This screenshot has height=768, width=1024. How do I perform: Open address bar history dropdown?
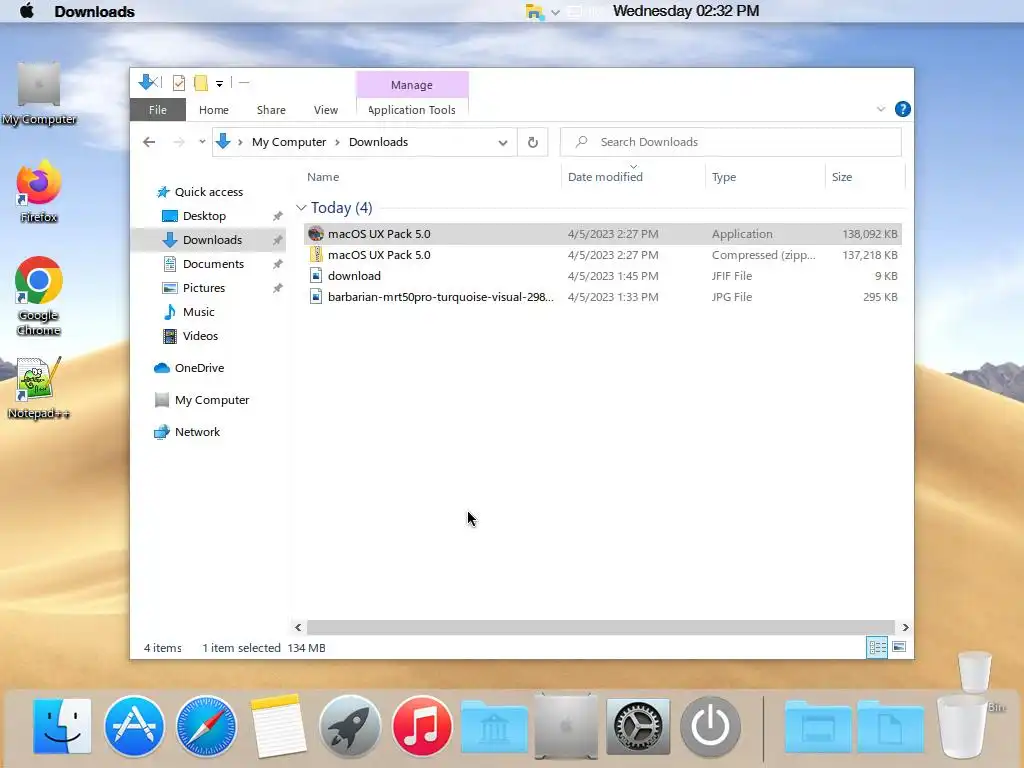point(503,142)
